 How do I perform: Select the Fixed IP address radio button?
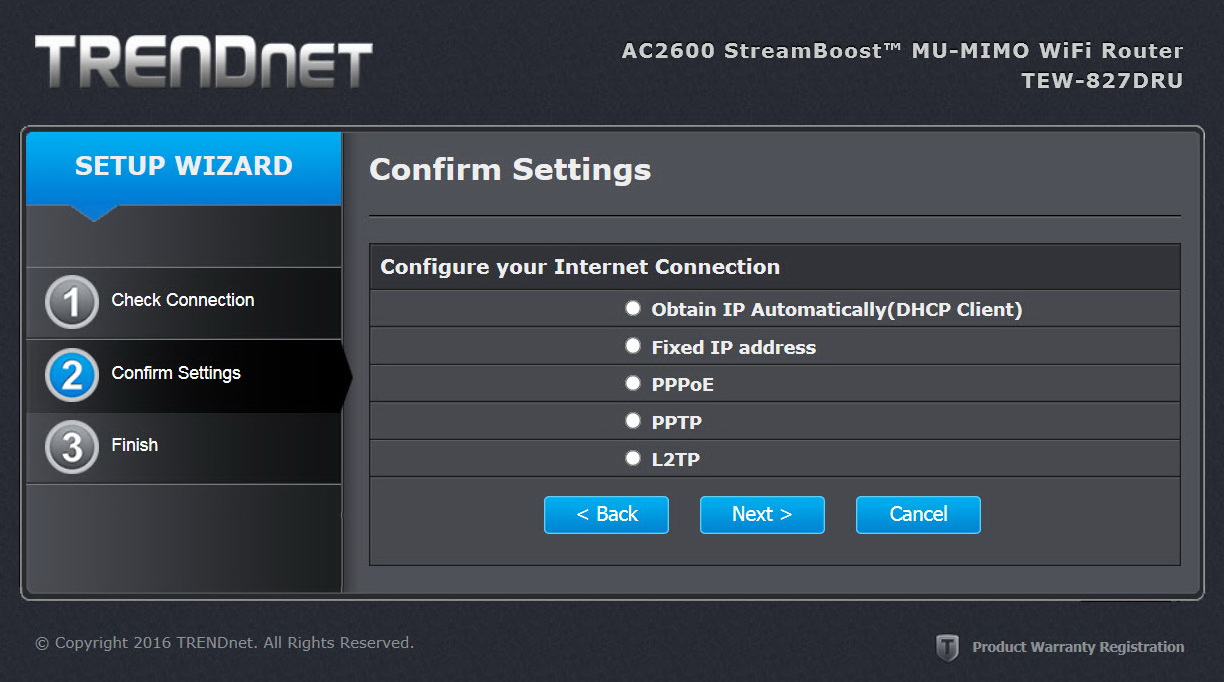[x=632, y=346]
